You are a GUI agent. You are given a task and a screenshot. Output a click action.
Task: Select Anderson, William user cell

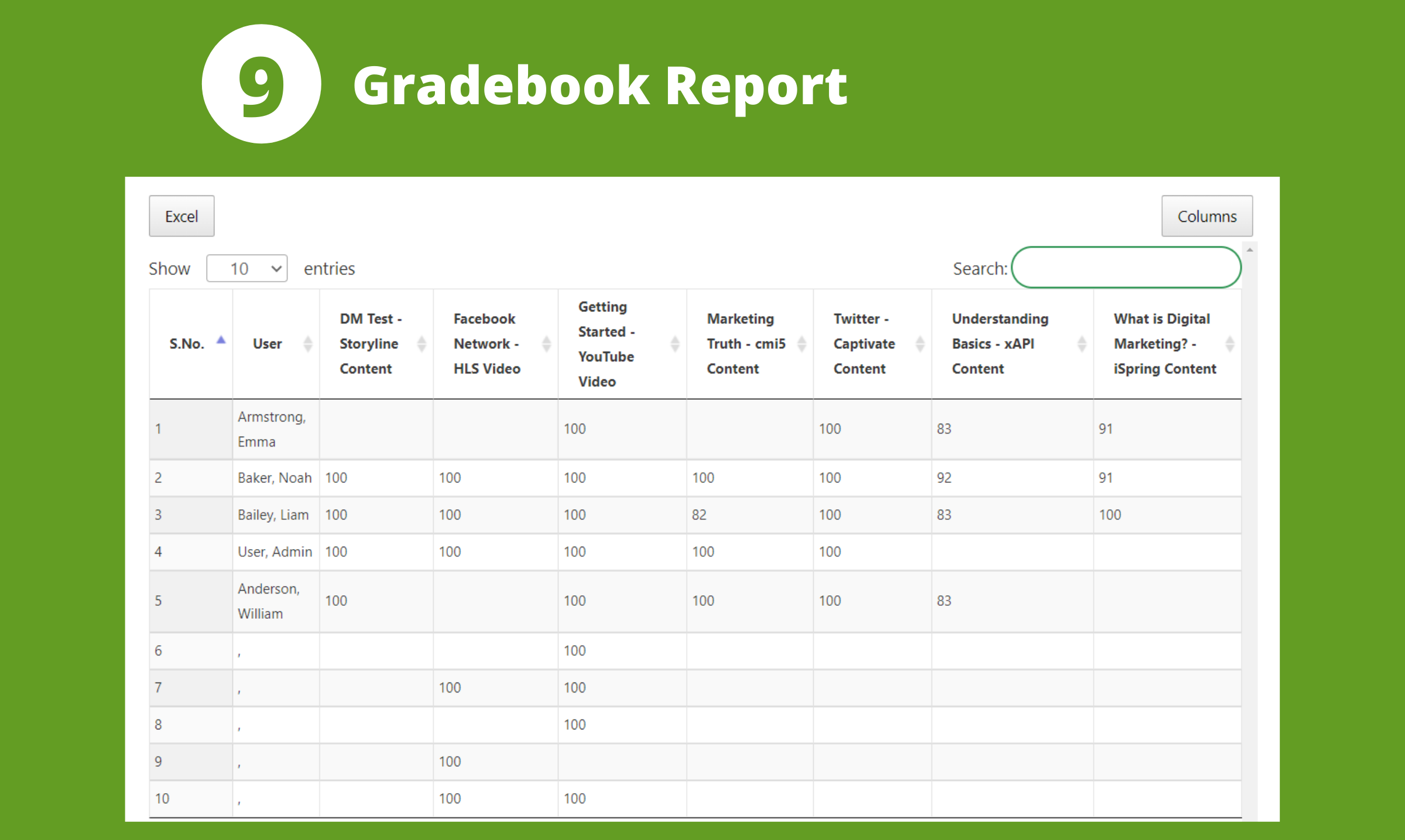(269, 601)
